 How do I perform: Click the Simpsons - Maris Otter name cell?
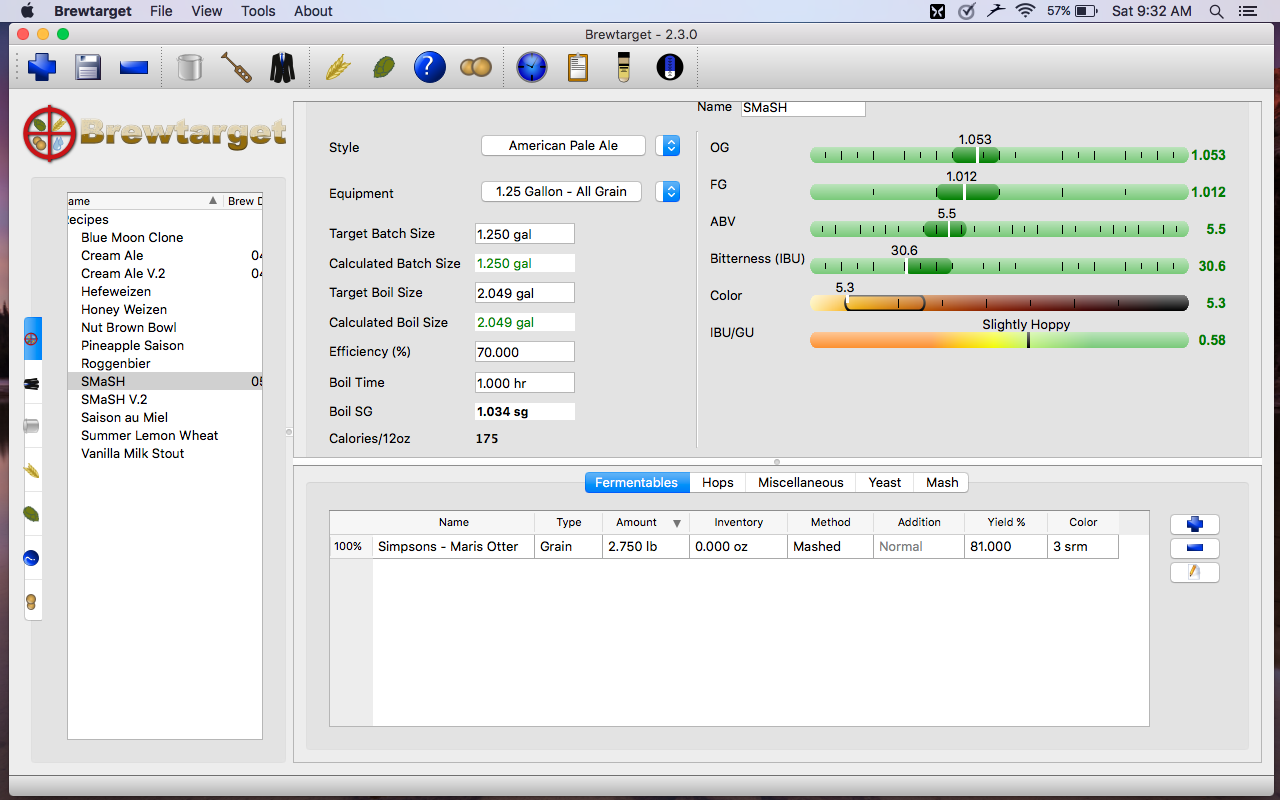tap(453, 547)
